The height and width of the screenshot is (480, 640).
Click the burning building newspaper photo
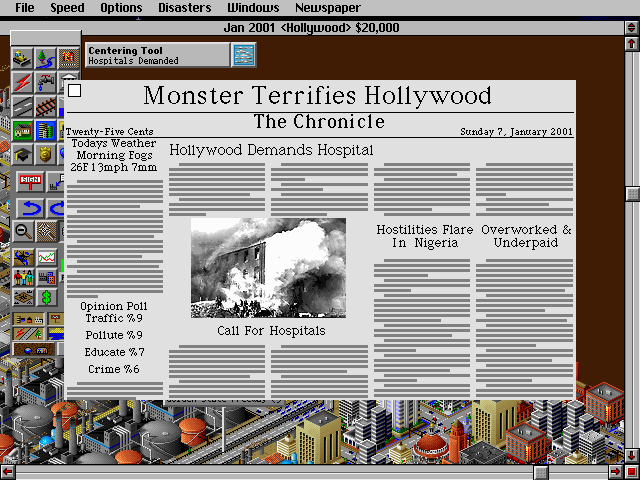(x=268, y=268)
